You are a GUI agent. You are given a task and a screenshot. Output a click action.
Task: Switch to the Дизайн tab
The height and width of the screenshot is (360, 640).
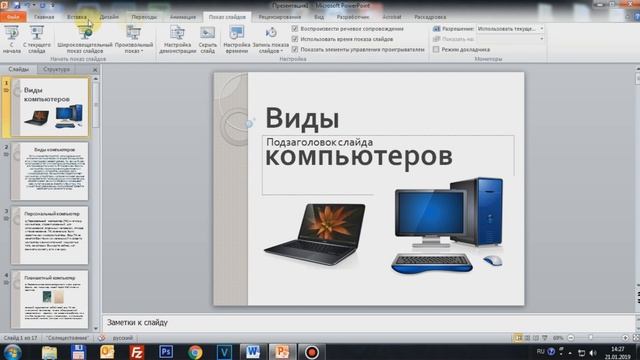tap(109, 17)
